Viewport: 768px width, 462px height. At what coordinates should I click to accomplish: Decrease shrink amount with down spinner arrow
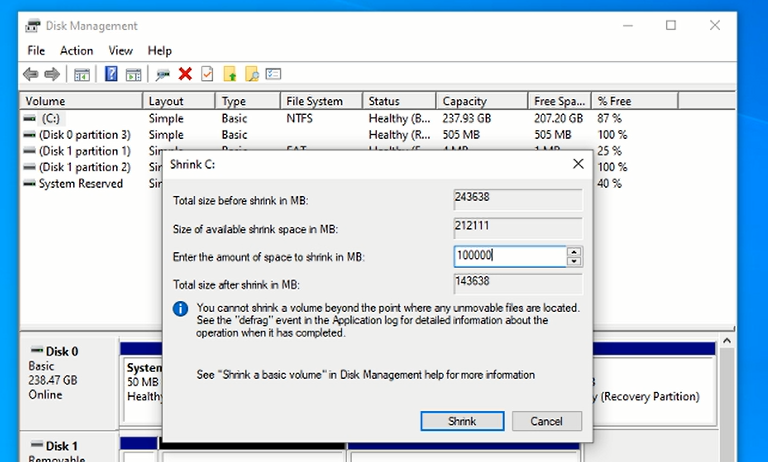click(x=574, y=262)
